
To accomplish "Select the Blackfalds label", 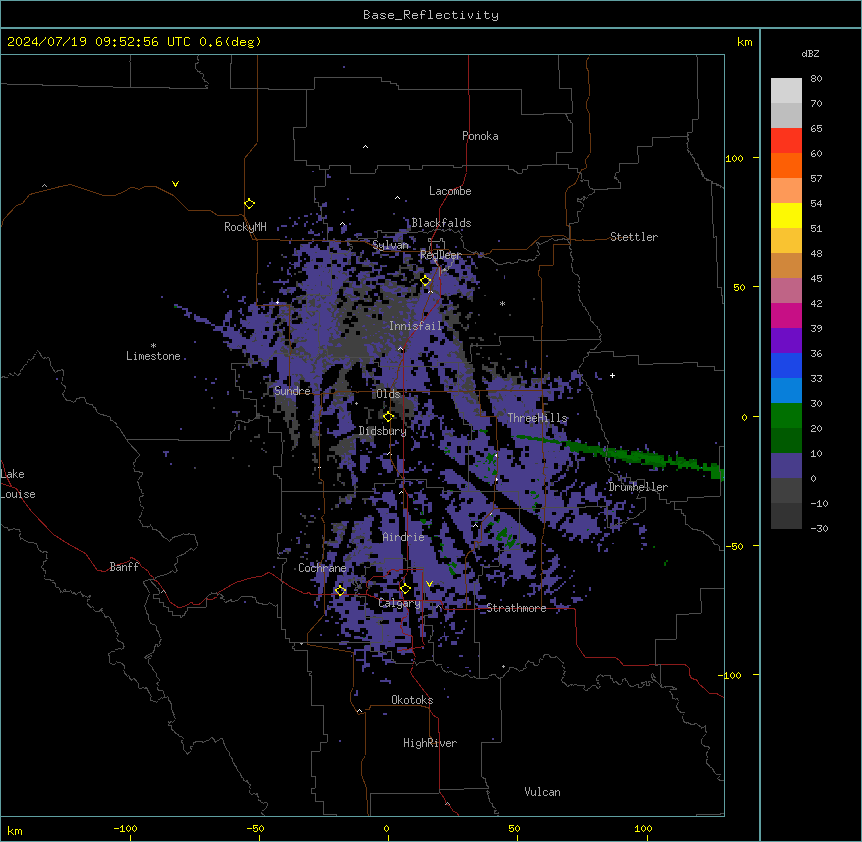I will point(441,223).
